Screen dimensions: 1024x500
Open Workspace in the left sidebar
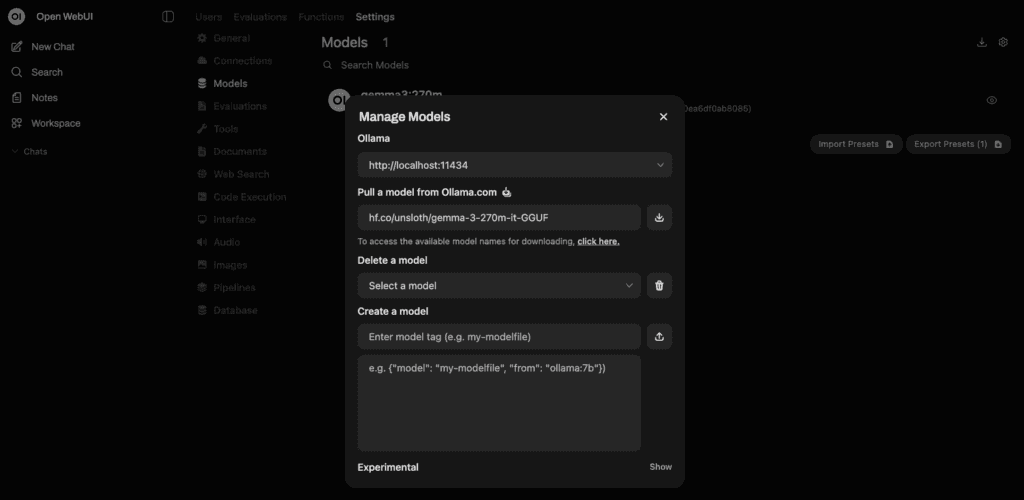pyautogui.click(x=46, y=123)
